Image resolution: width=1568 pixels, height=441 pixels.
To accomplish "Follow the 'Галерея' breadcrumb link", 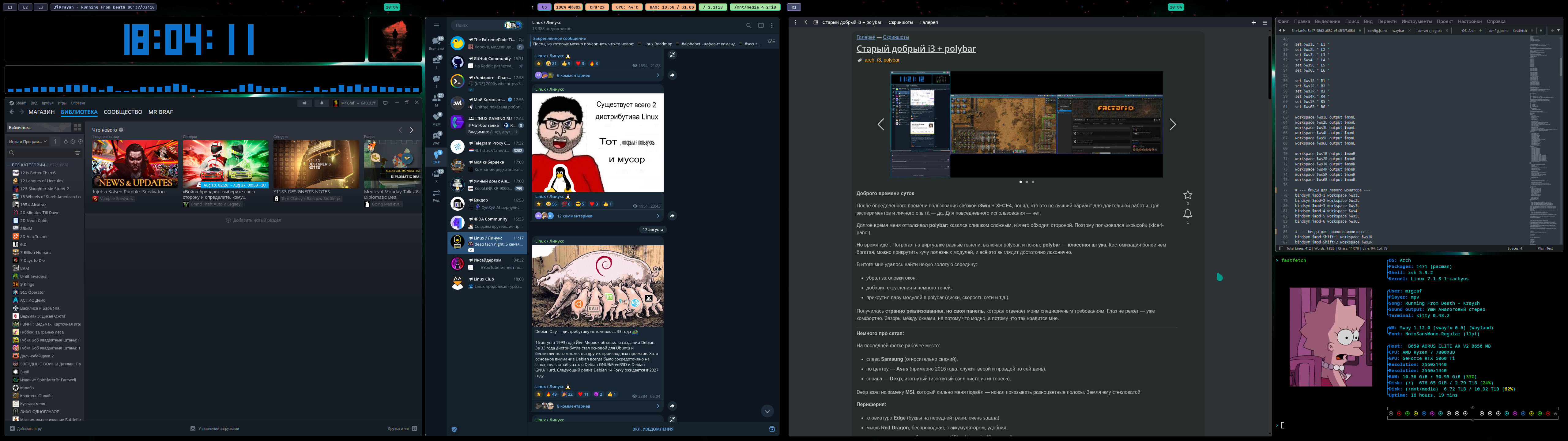I will 865,37.
